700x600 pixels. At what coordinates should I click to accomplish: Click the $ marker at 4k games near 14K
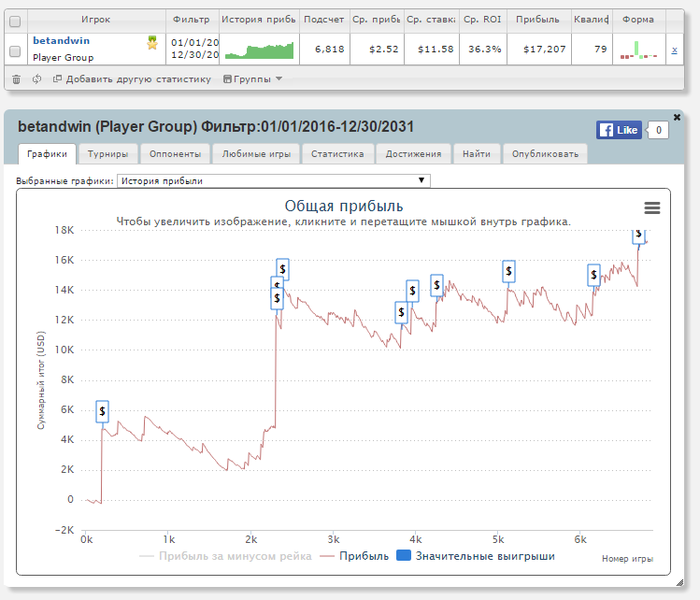point(412,291)
